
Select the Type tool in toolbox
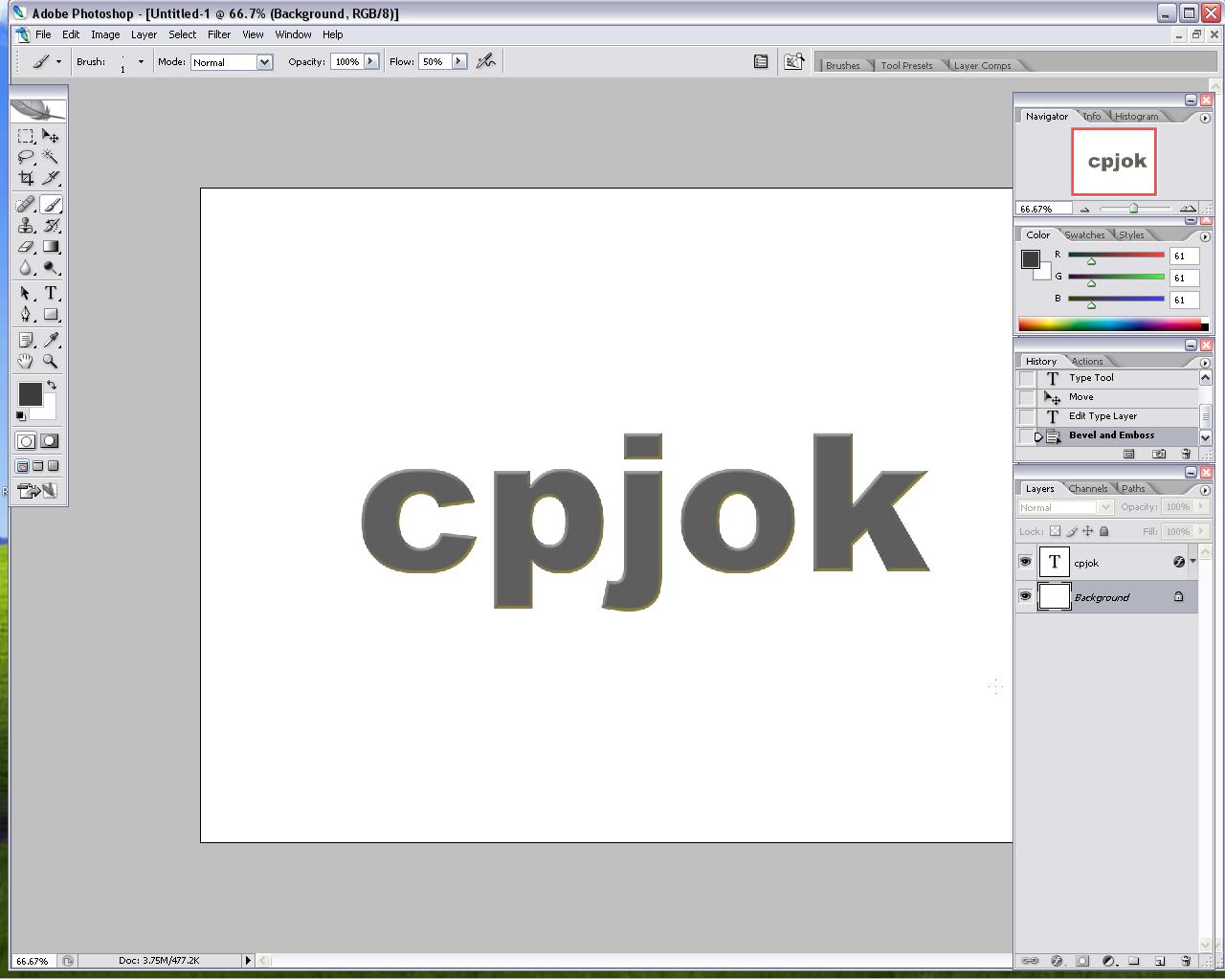pos(51,294)
